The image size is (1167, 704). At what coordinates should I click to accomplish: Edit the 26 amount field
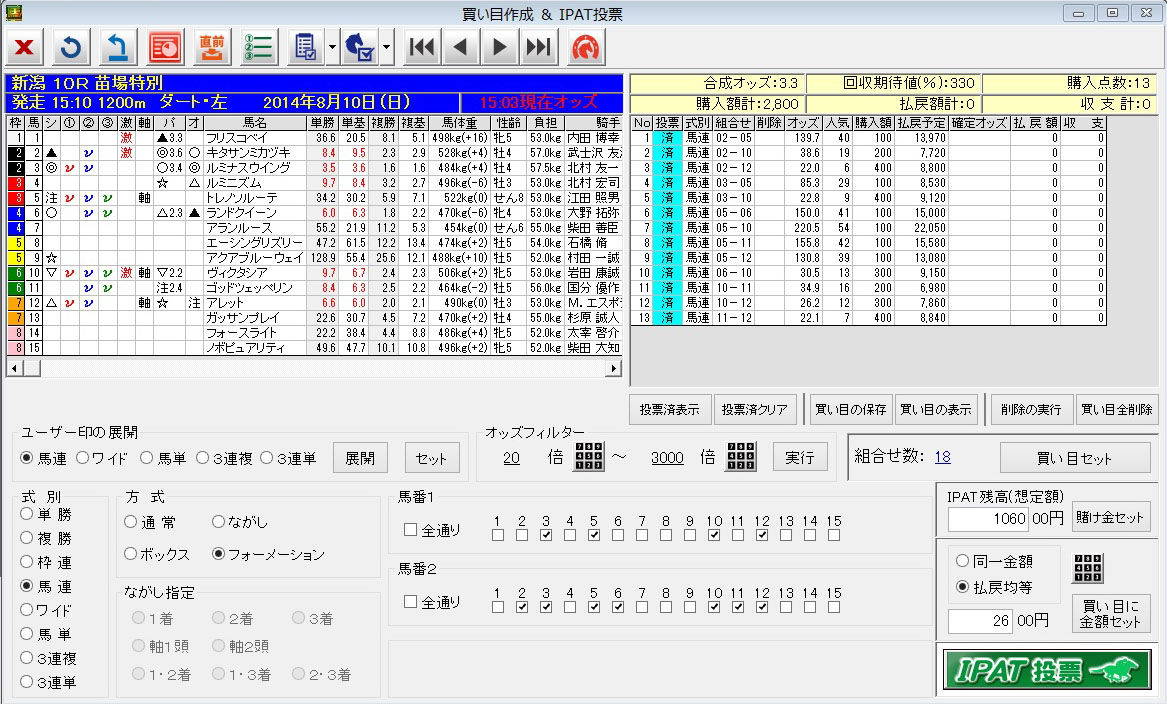980,621
